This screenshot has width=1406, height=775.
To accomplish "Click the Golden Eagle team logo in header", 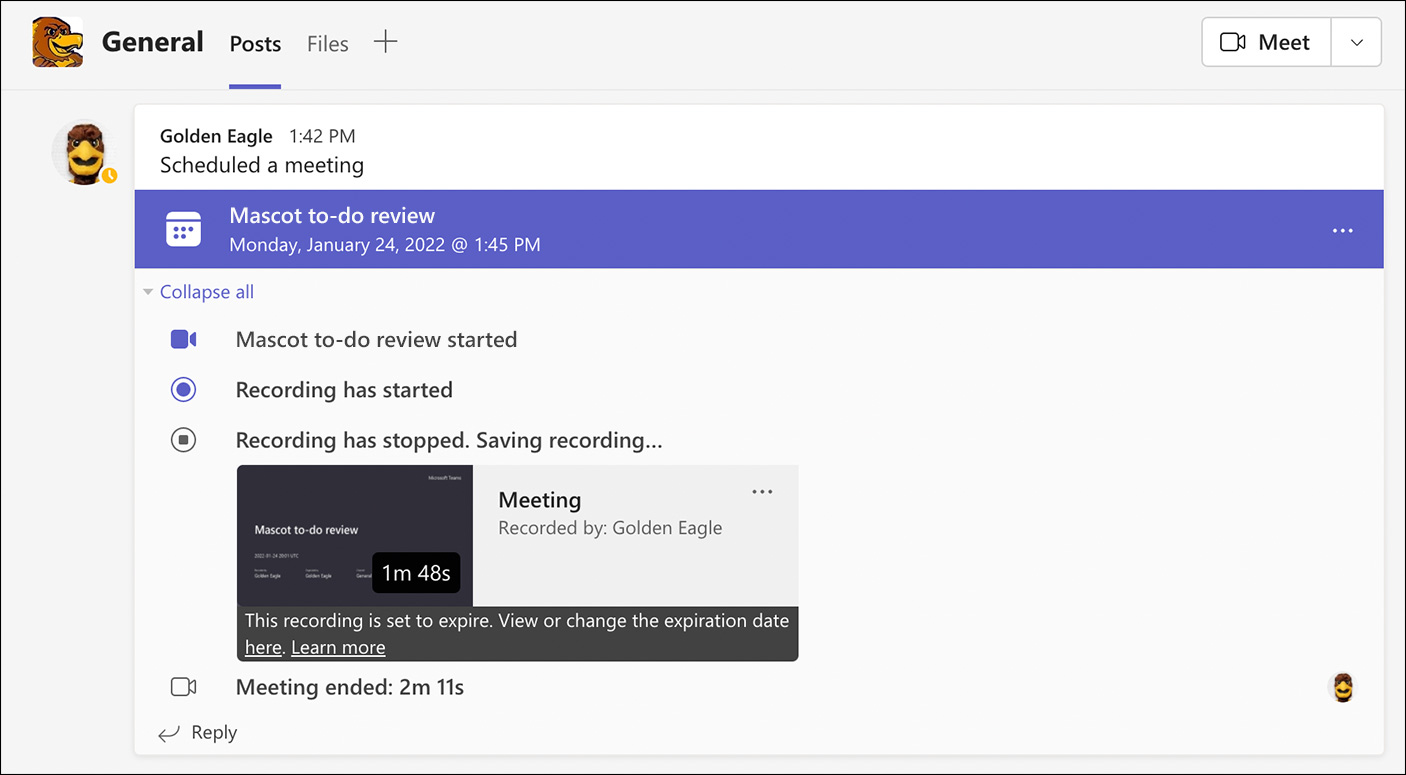I will 57,43.
